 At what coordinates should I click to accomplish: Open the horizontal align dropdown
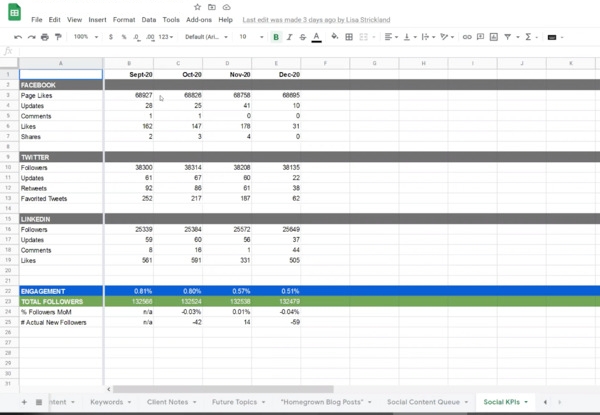[x=391, y=37]
